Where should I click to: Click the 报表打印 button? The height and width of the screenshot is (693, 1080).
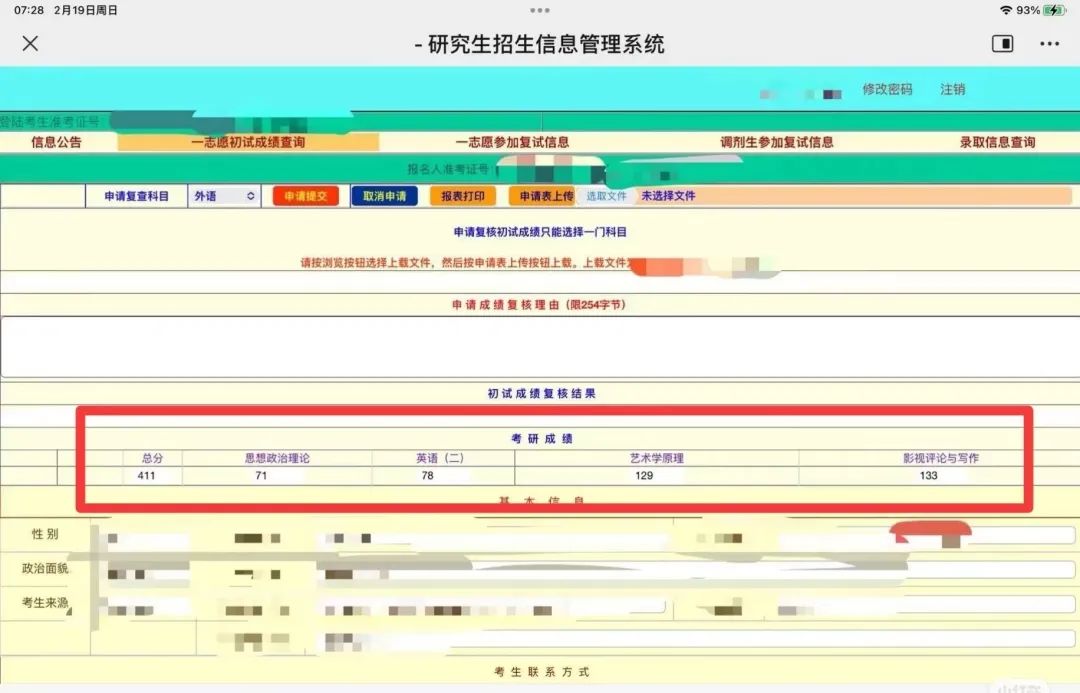[462, 196]
